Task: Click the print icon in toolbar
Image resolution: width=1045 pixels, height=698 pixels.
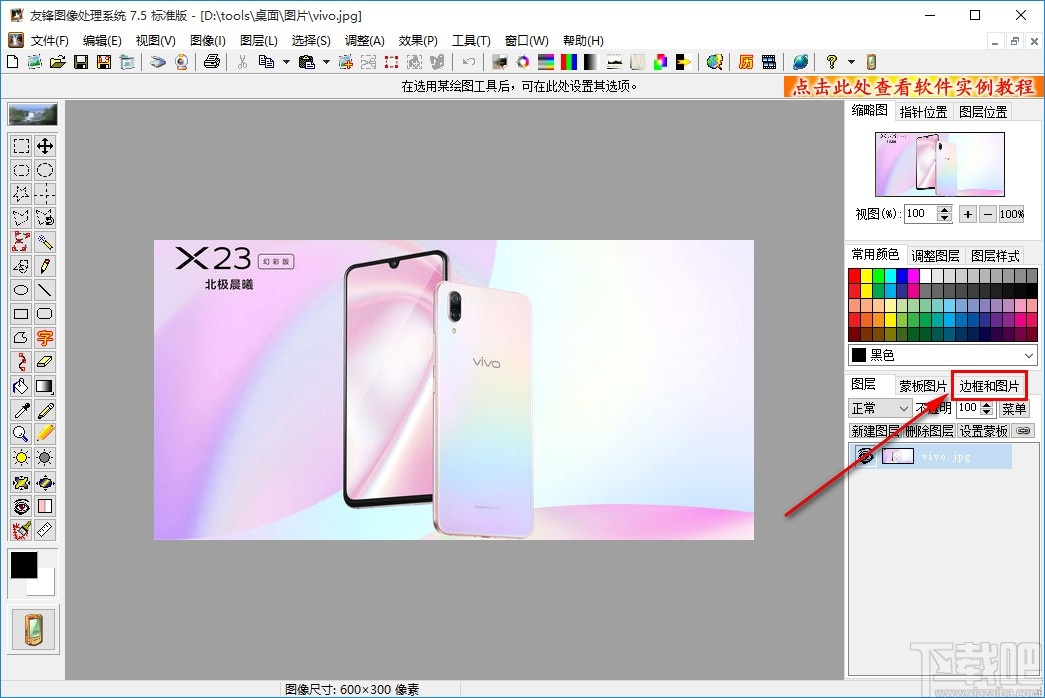Action: [211, 62]
